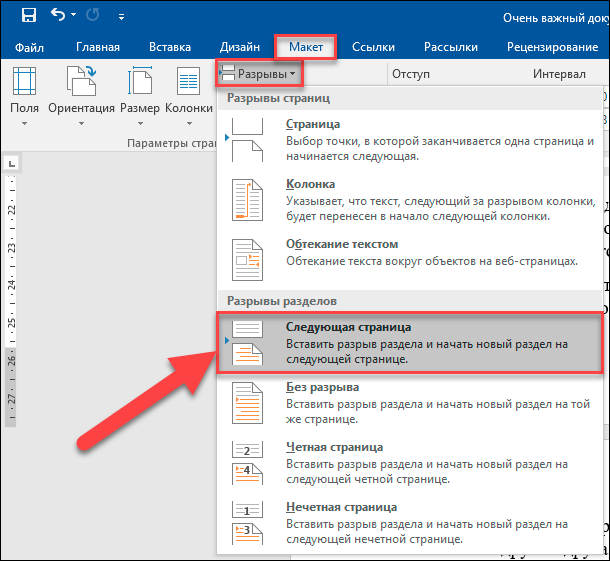The image size is (610, 561).
Task: Click the Размер page size icon
Action: pos(140,80)
